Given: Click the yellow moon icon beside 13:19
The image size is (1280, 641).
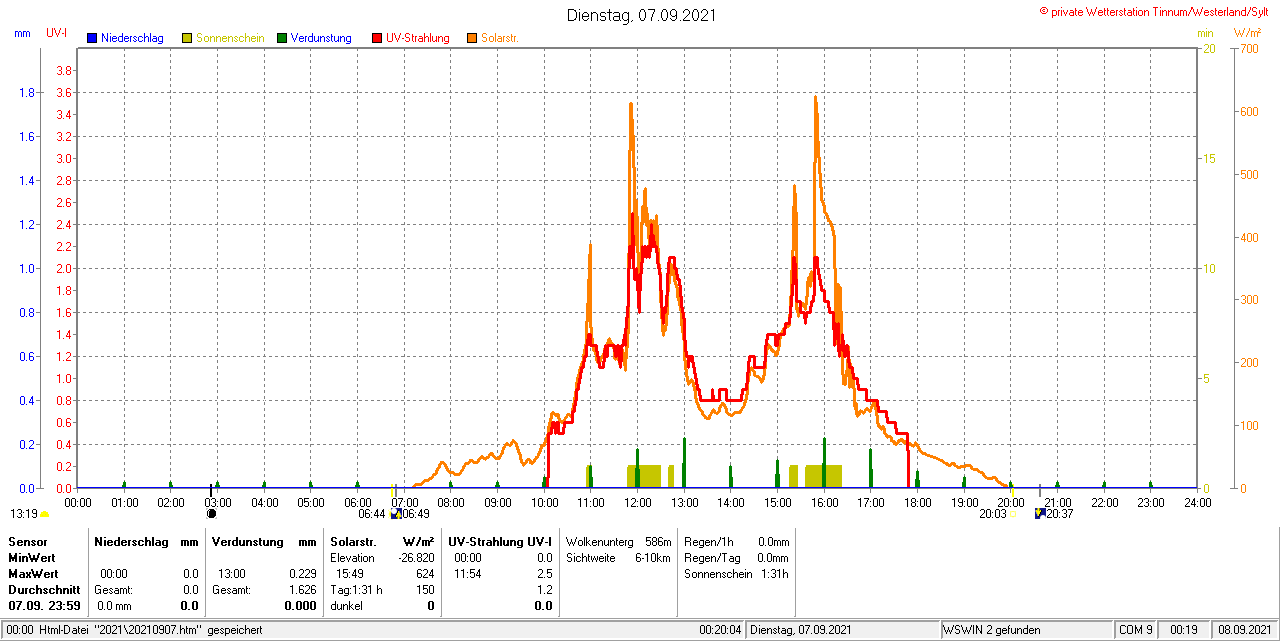Looking at the screenshot, I should (x=44, y=514).
